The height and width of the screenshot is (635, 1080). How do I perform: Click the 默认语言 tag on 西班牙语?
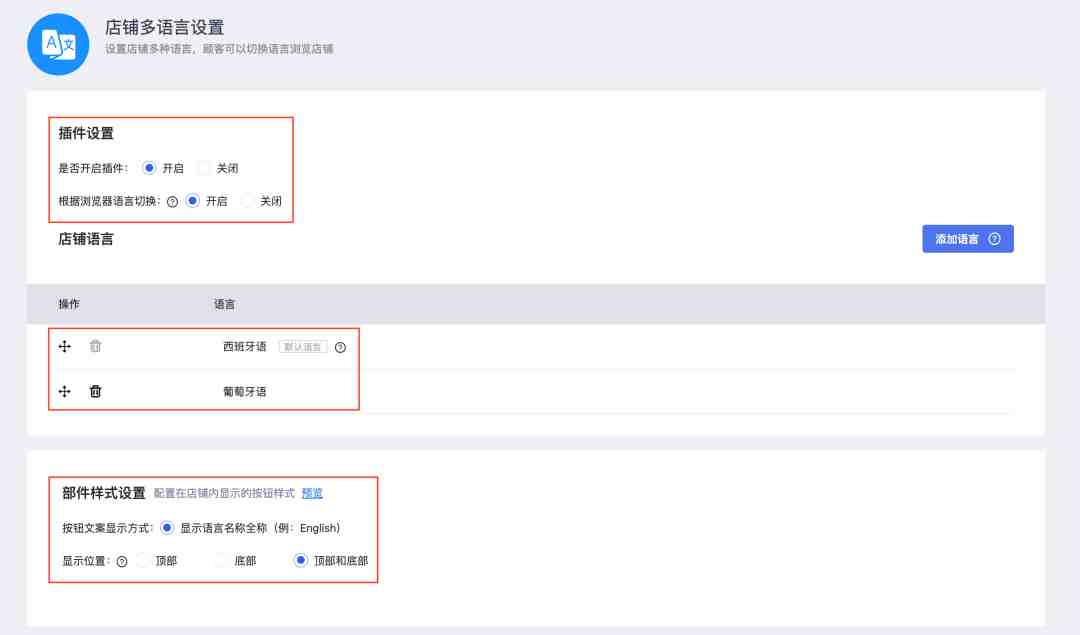[303, 346]
